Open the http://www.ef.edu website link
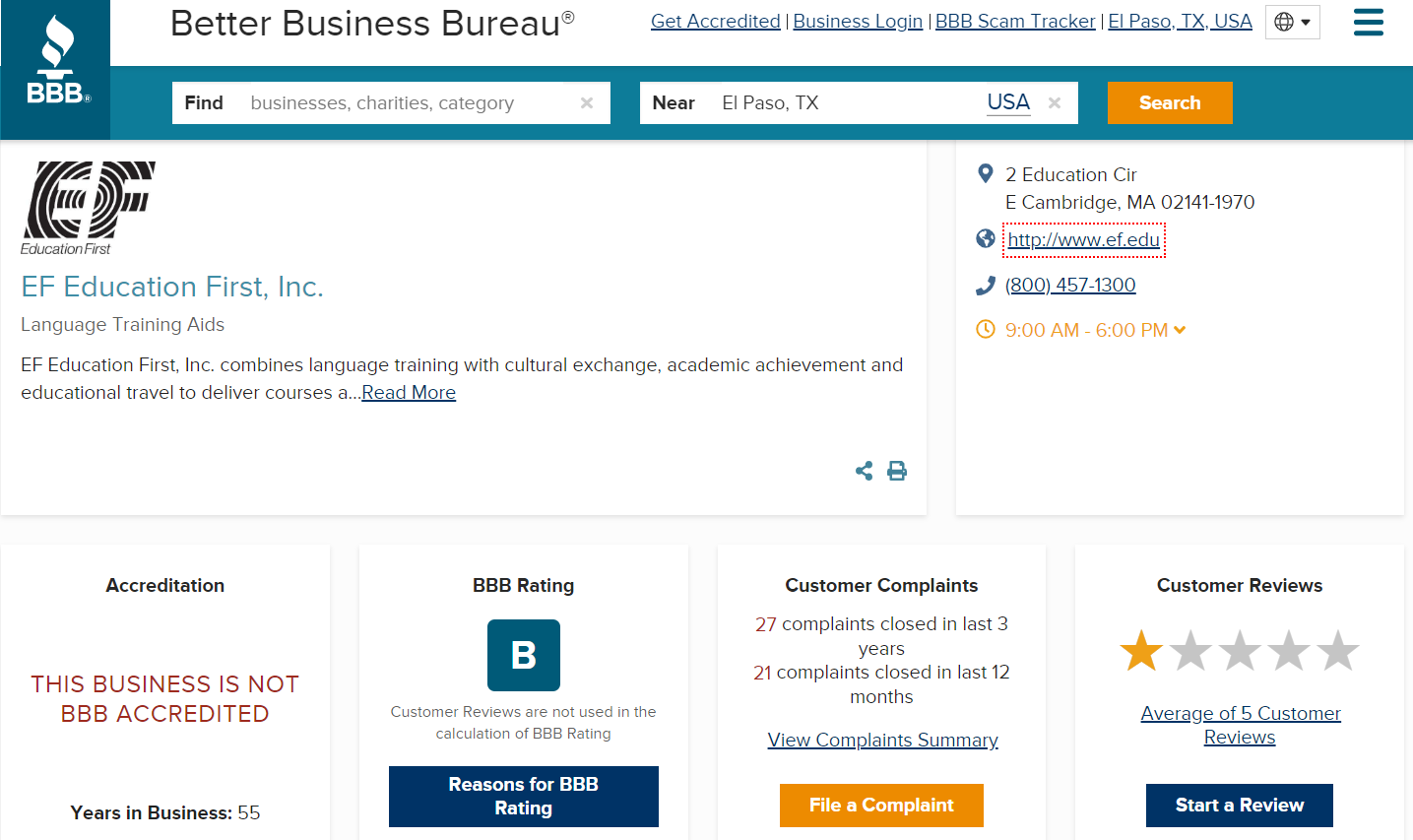This screenshot has width=1413, height=840. tap(1084, 240)
